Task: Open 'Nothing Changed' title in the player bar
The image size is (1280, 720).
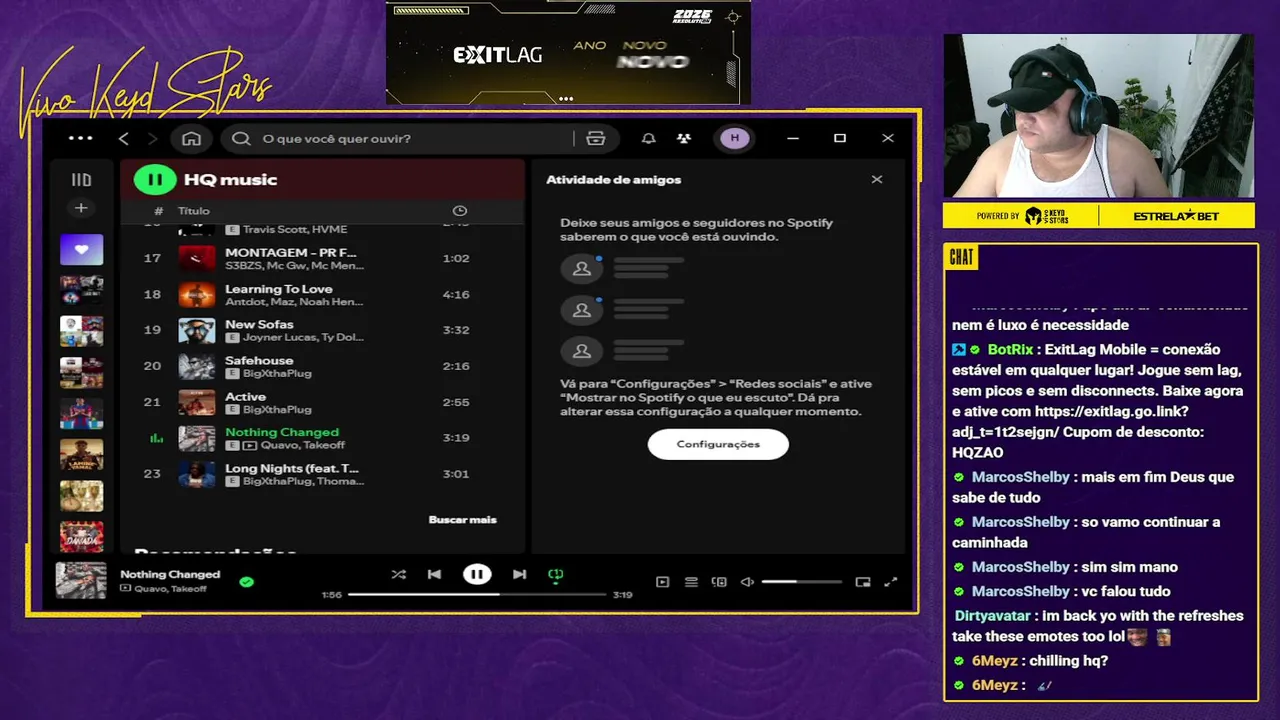Action: coord(170,574)
